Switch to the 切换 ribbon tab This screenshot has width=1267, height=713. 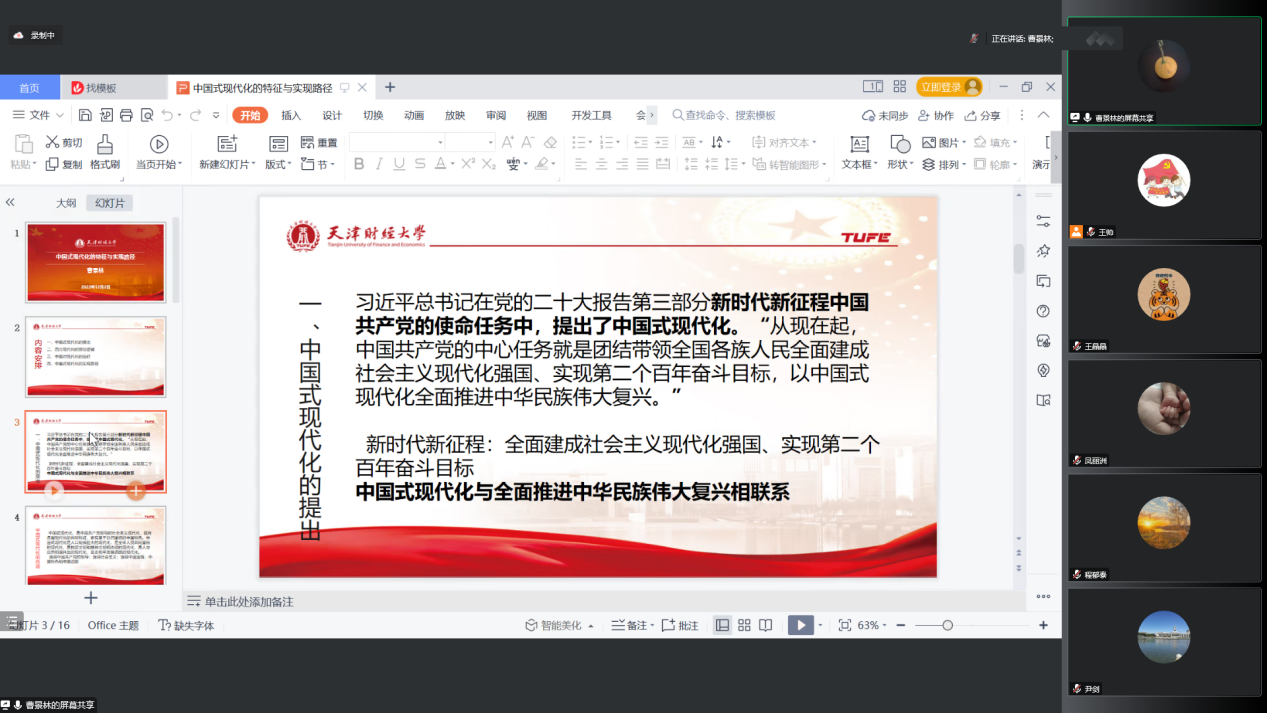pyautogui.click(x=373, y=115)
